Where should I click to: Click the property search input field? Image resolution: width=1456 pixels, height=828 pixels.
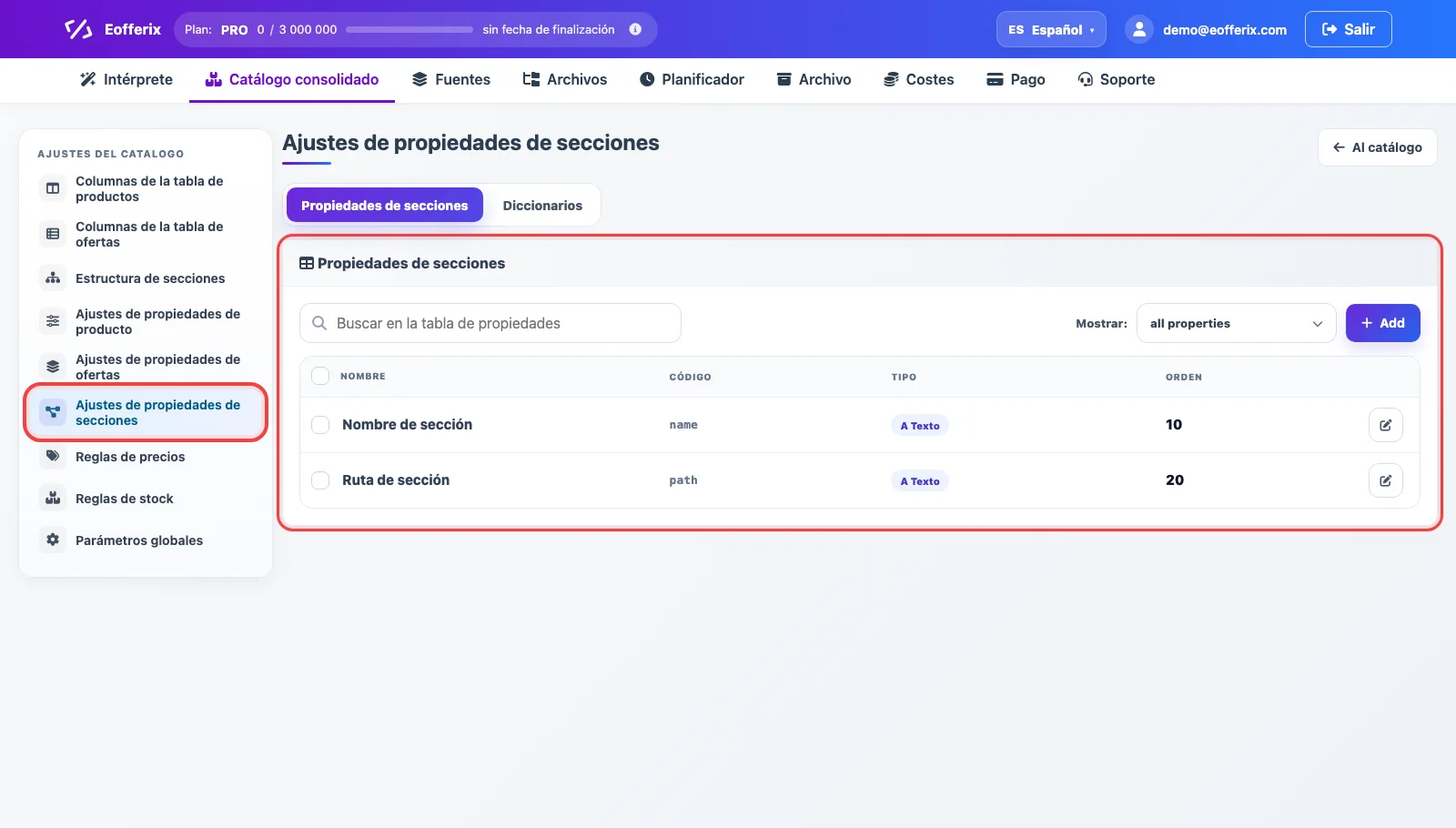click(x=490, y=323)
